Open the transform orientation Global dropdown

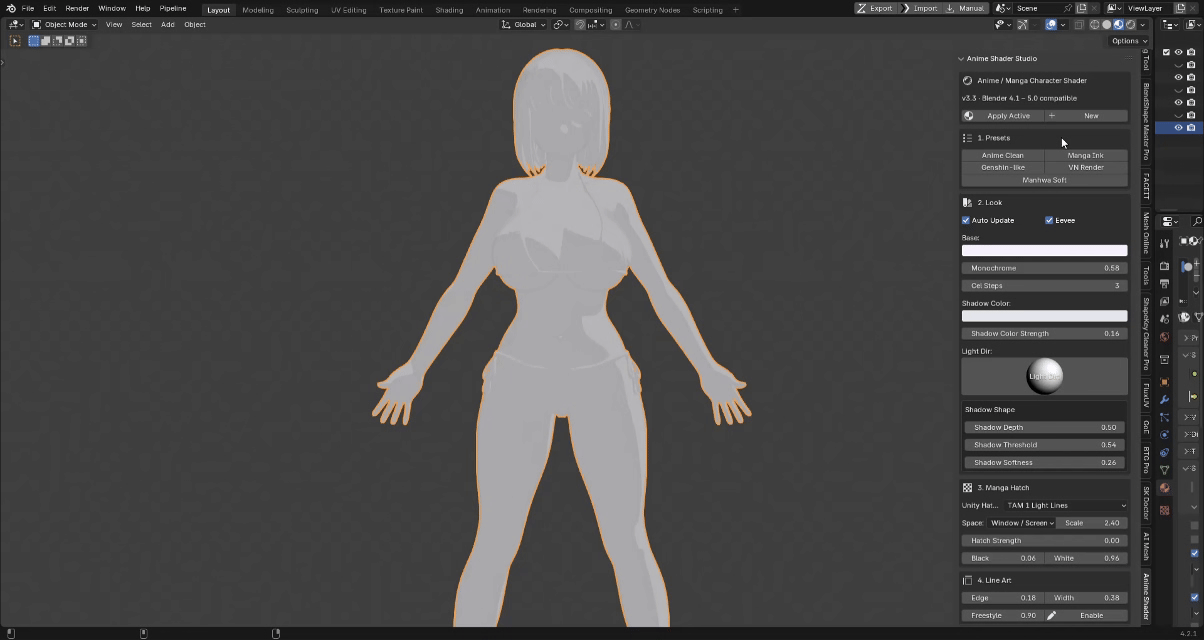(x=524, y=24)
